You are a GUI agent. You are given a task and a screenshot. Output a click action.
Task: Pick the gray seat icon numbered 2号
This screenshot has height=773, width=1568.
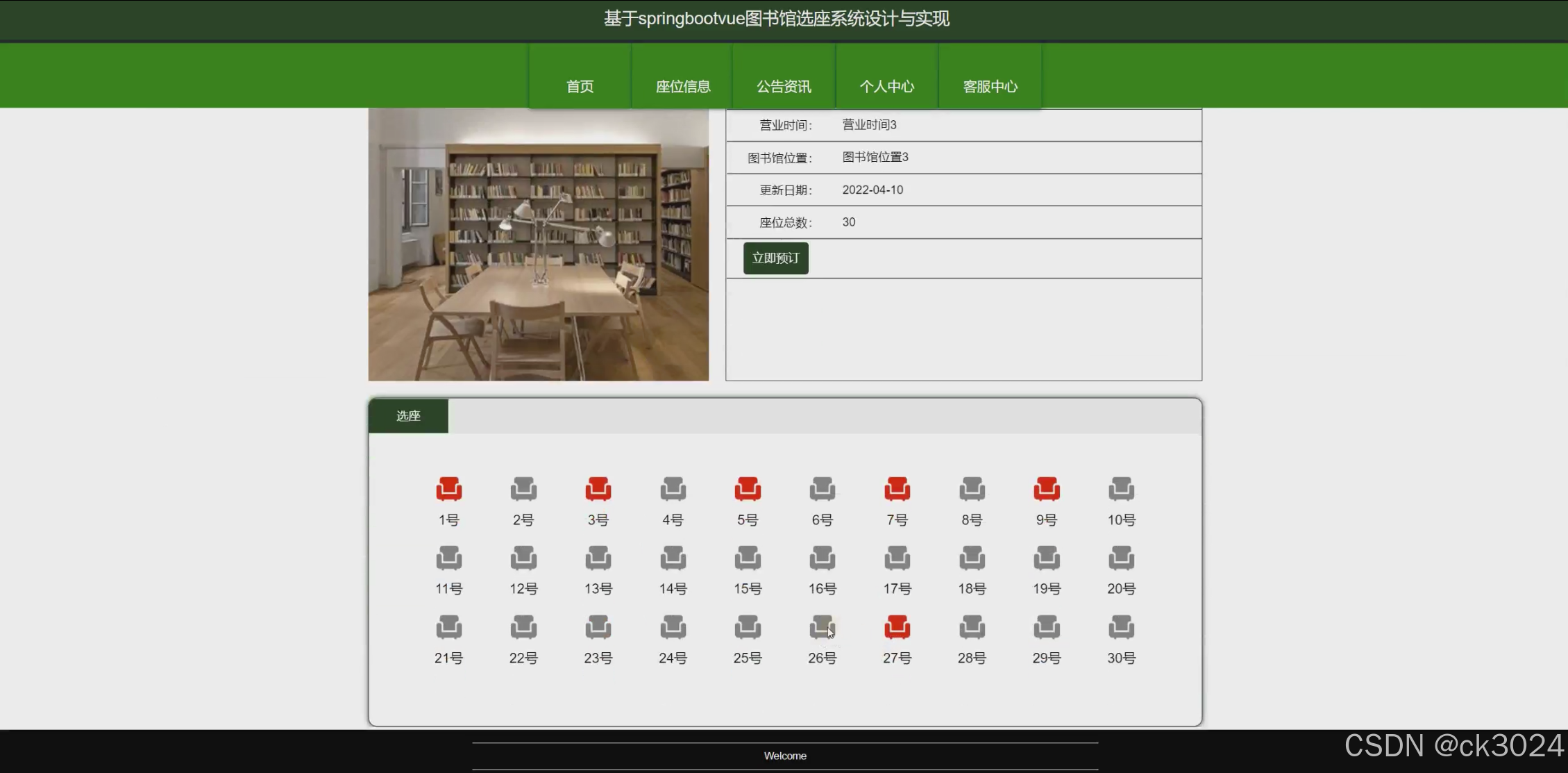coord(523,489)
